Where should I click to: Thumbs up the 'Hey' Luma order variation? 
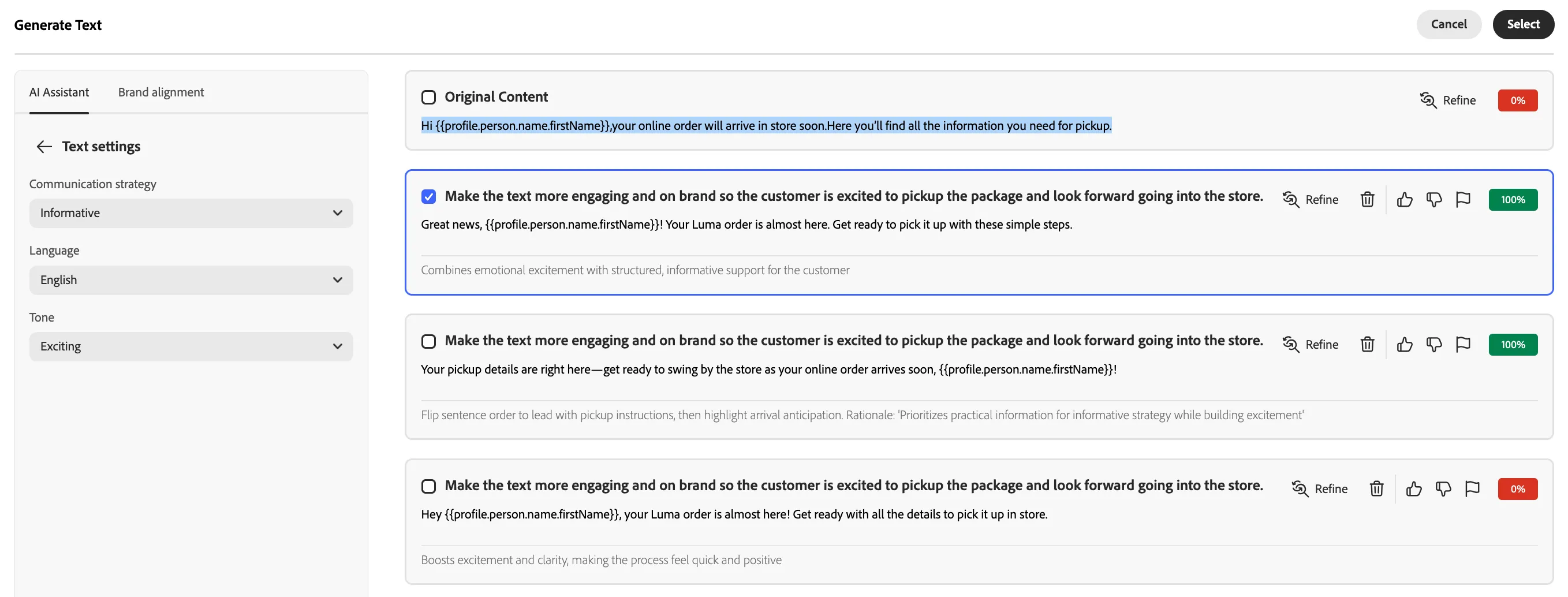pos(1413,488)
